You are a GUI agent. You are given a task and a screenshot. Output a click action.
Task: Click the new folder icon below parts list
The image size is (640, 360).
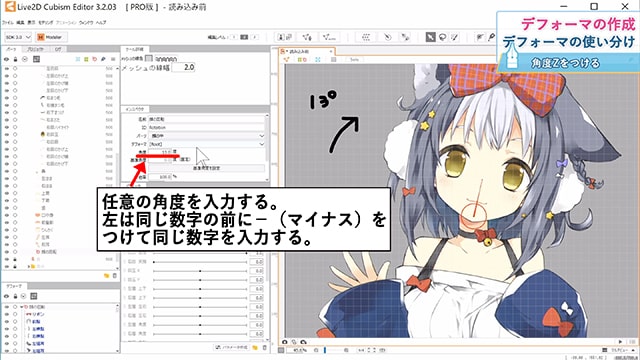(106, 276)
